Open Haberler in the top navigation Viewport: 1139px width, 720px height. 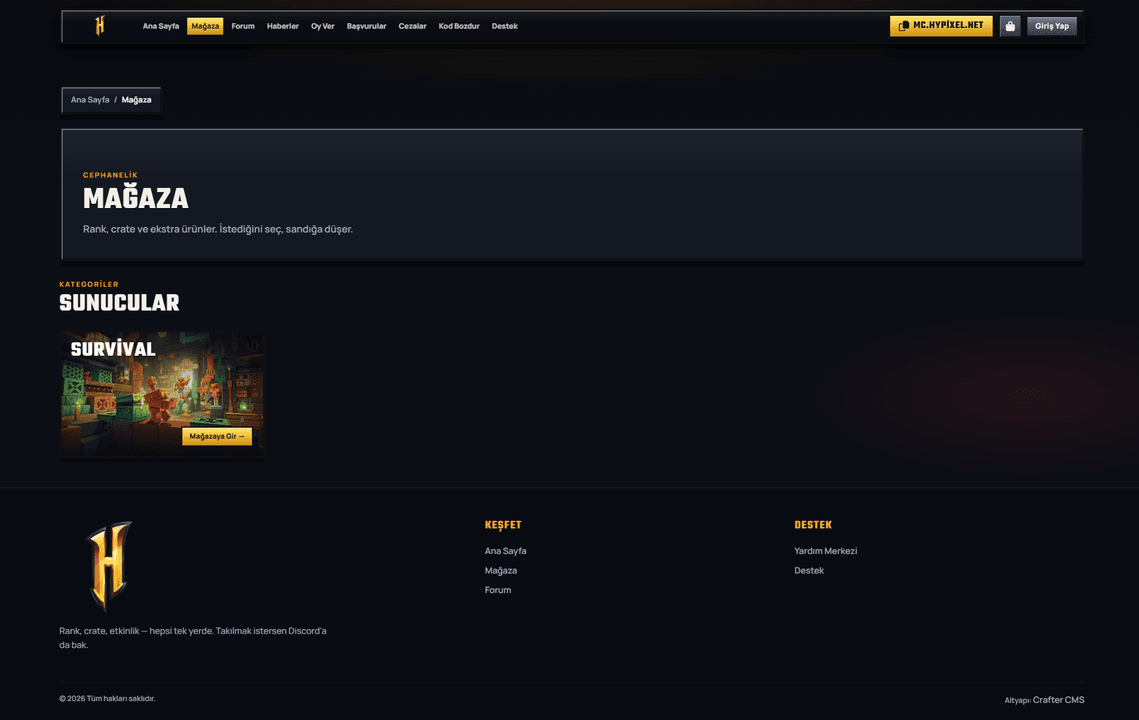click(x=283, y=26)
